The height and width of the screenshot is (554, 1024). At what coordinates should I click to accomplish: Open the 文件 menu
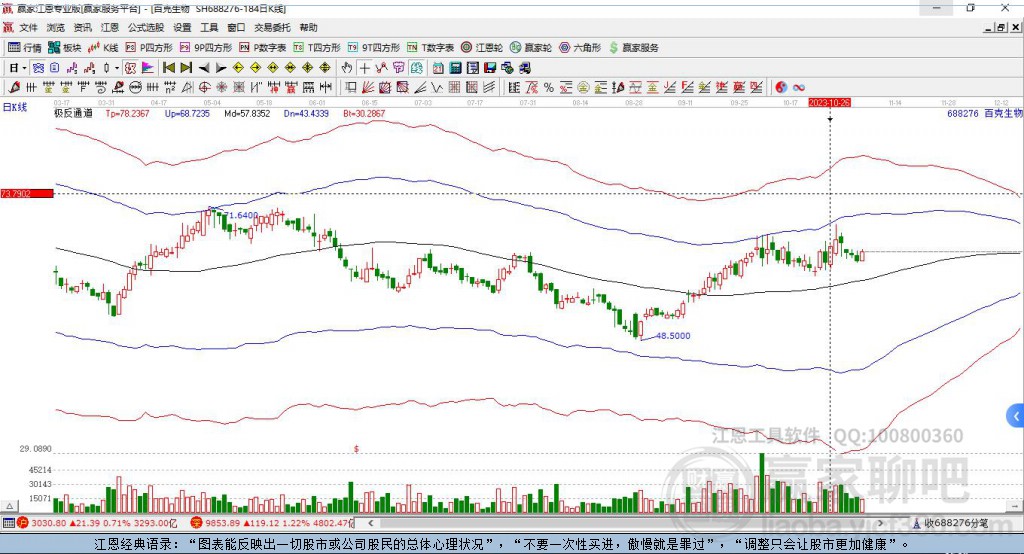pos(28,27)
